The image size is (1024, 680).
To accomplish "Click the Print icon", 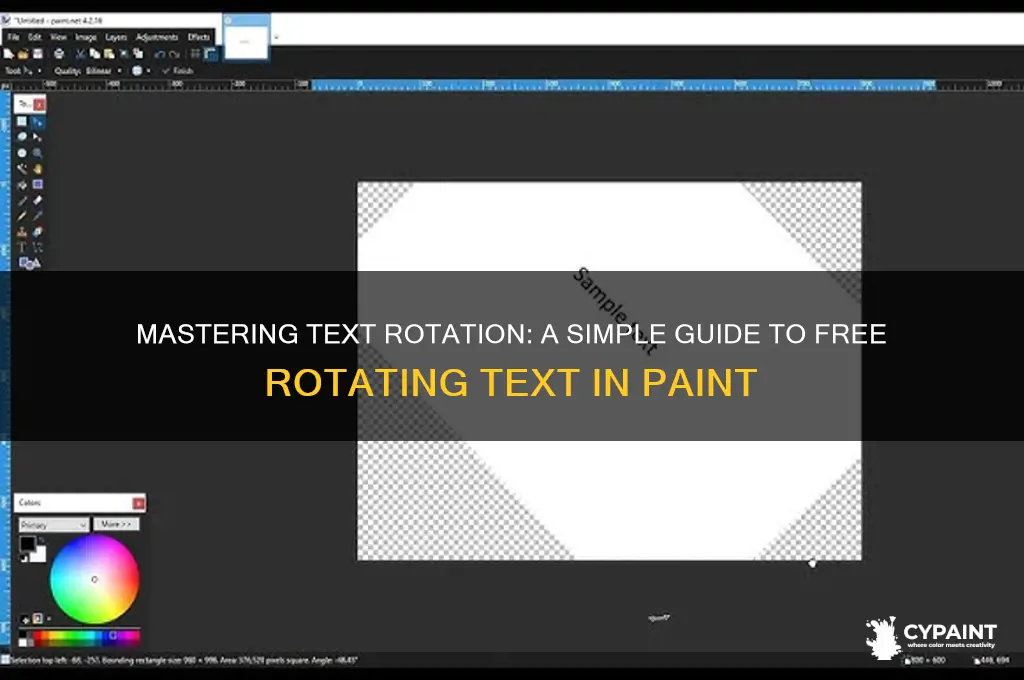I will pos(59,54).
